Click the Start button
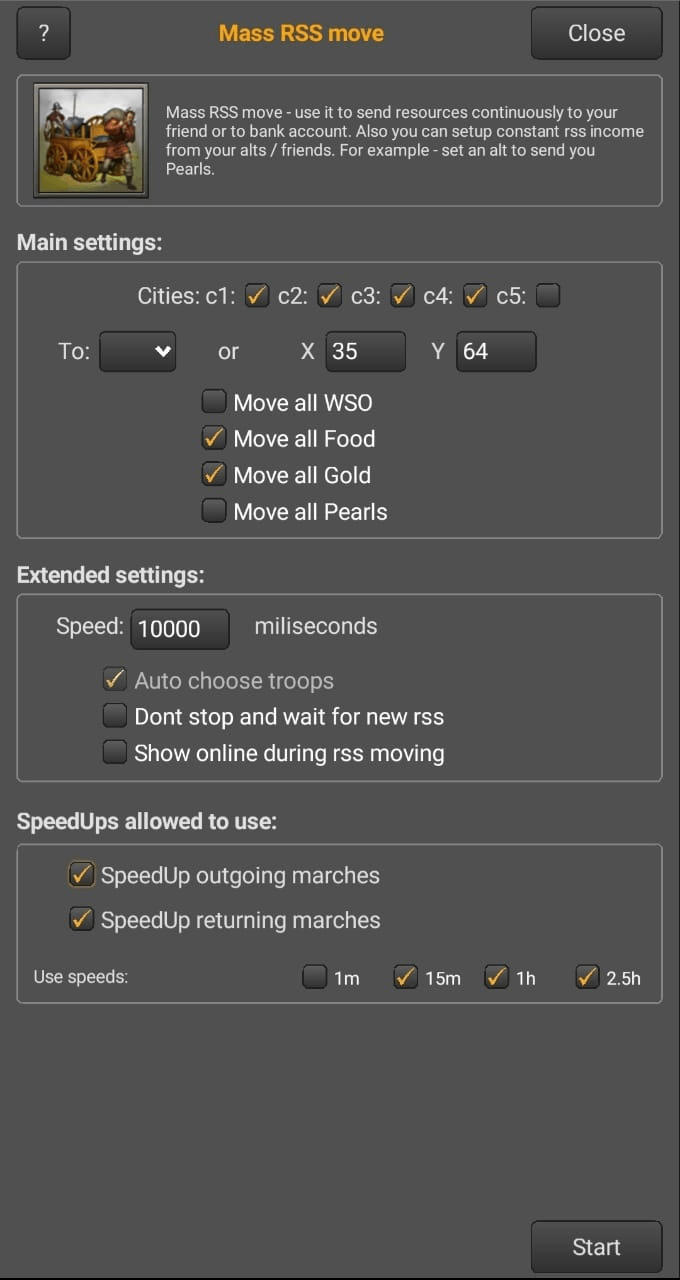This screenshot has height=1280, width=680. (x=596, y=1247)
